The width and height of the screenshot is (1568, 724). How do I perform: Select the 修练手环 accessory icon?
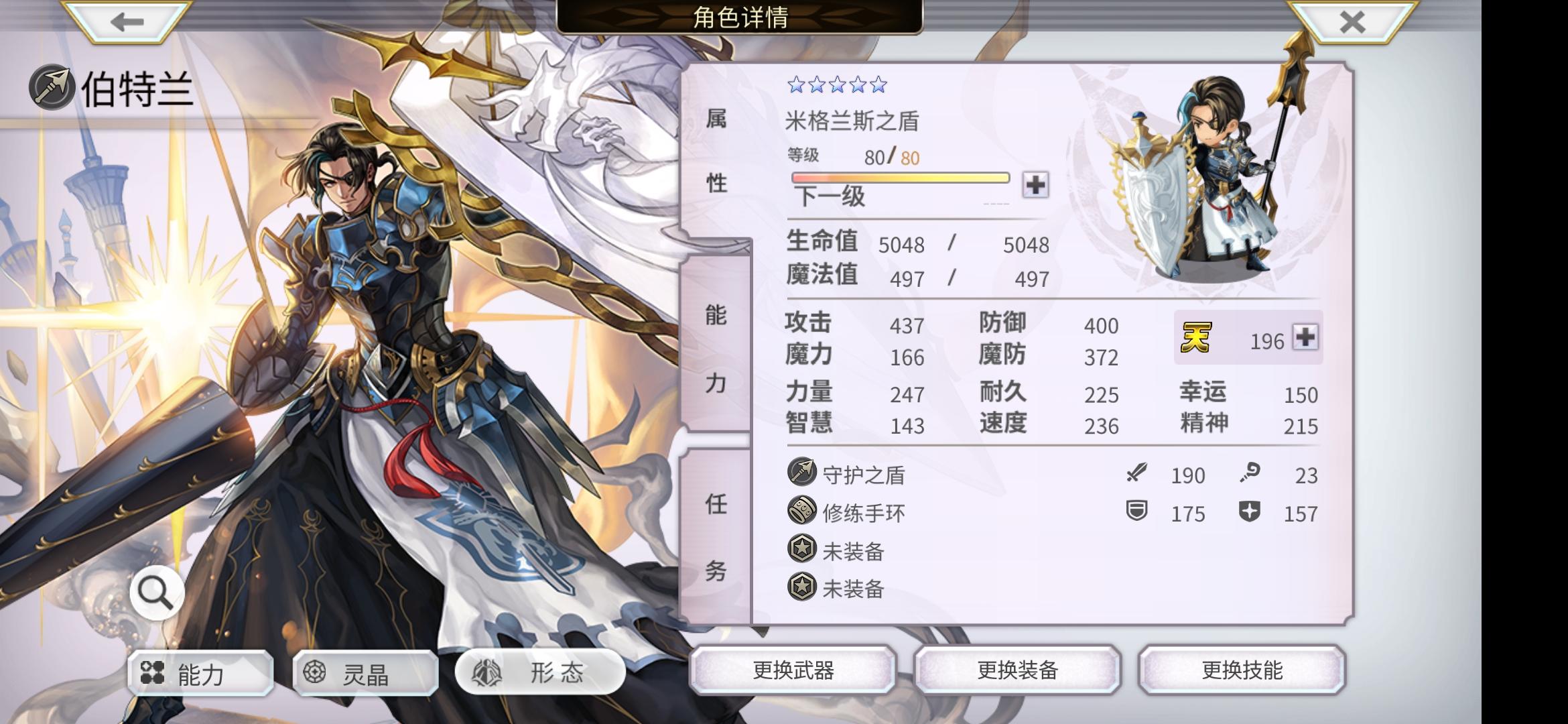point(801,511)
